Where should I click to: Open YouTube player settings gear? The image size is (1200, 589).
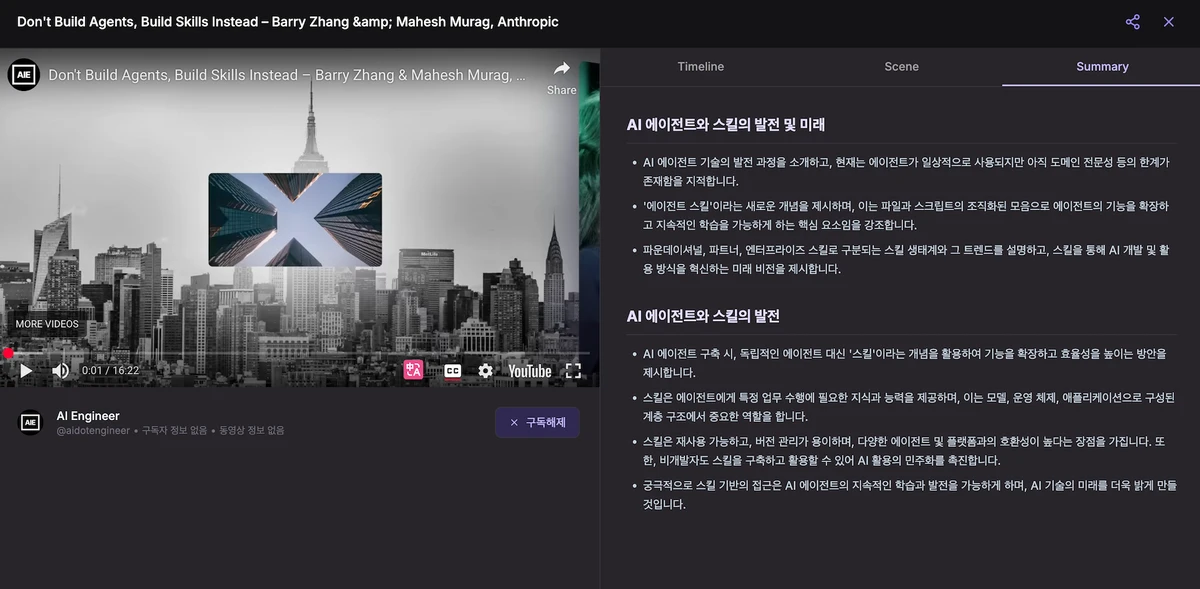pyautogui.click(x=485, y=371)
